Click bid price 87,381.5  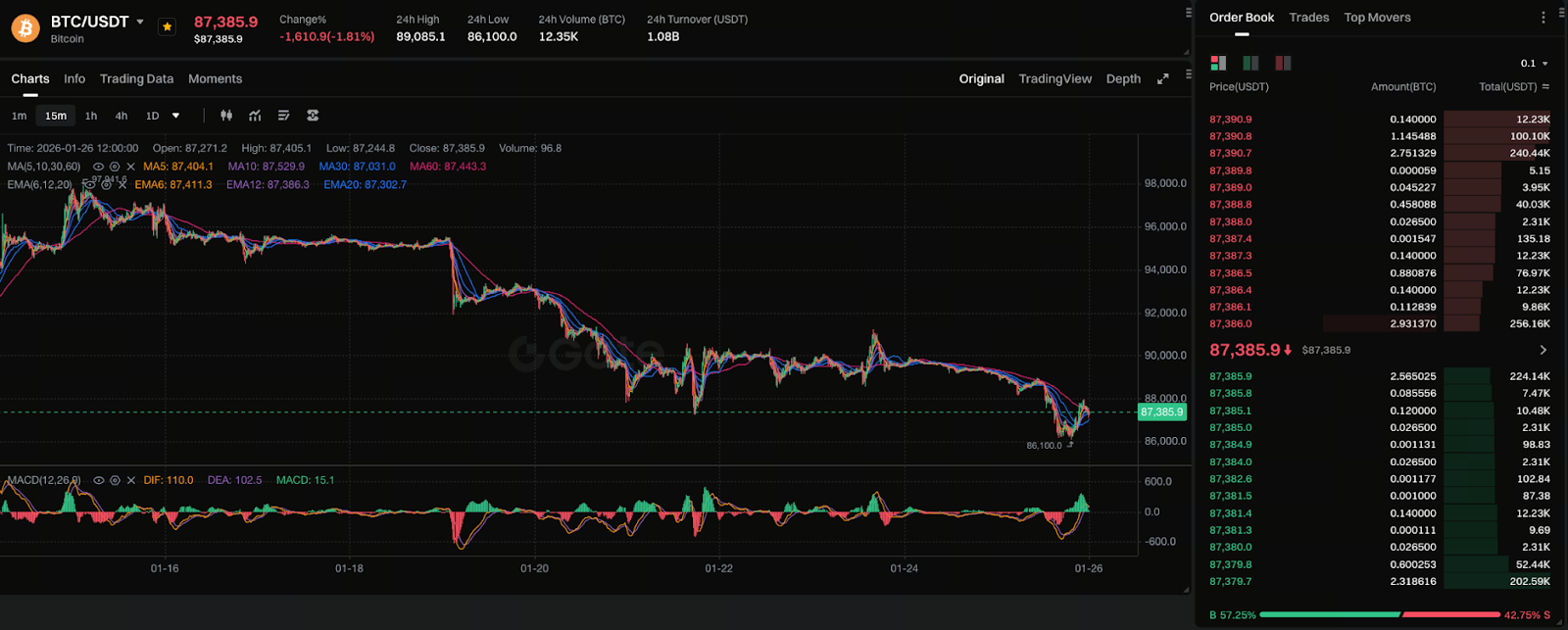[x=1231, y=496]
